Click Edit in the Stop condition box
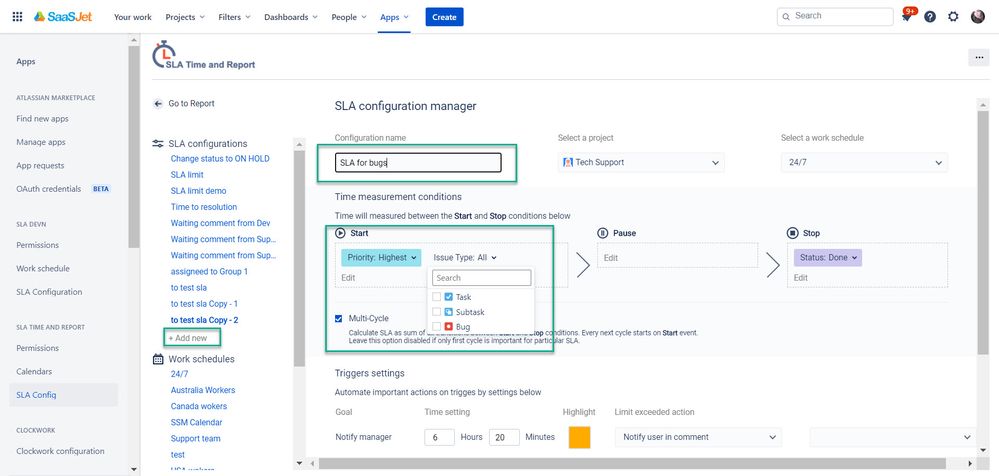 pos(801,278)
